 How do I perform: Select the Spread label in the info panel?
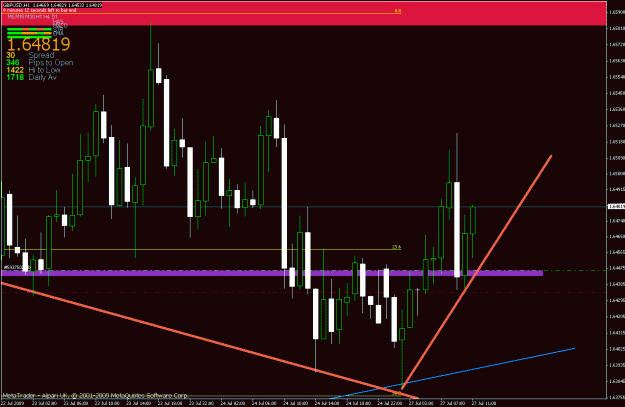click(x=41, y=55)
